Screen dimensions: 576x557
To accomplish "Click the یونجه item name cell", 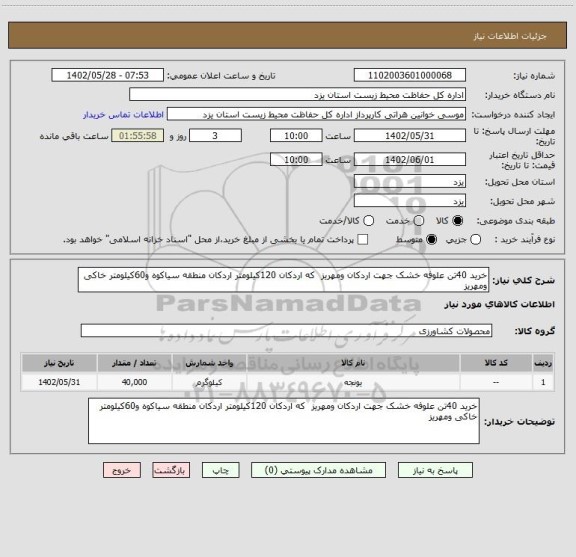I will [353, 382].
